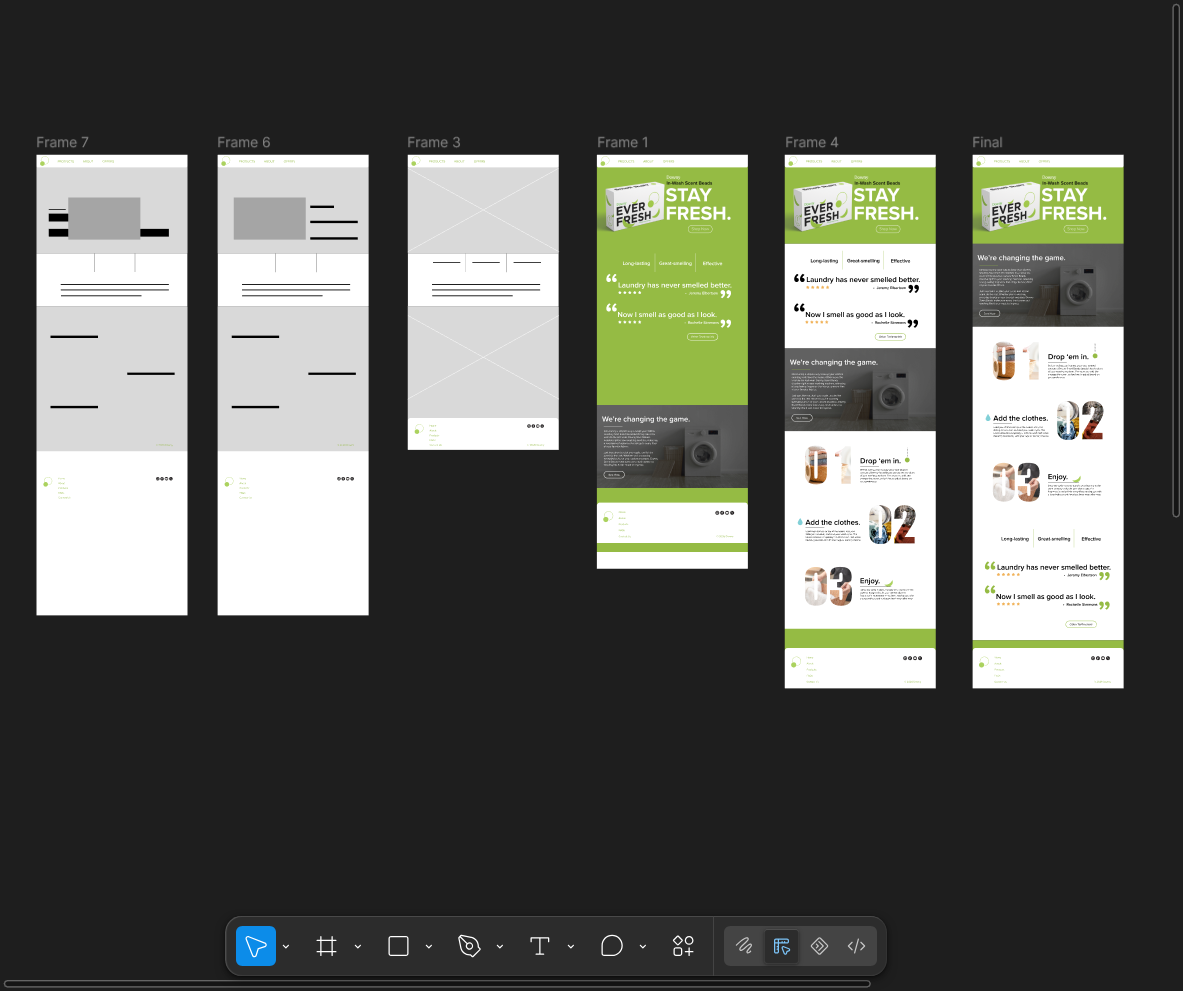Click Frame 3 wireframe artboard
1183x991 pixels.
(483, 302)
